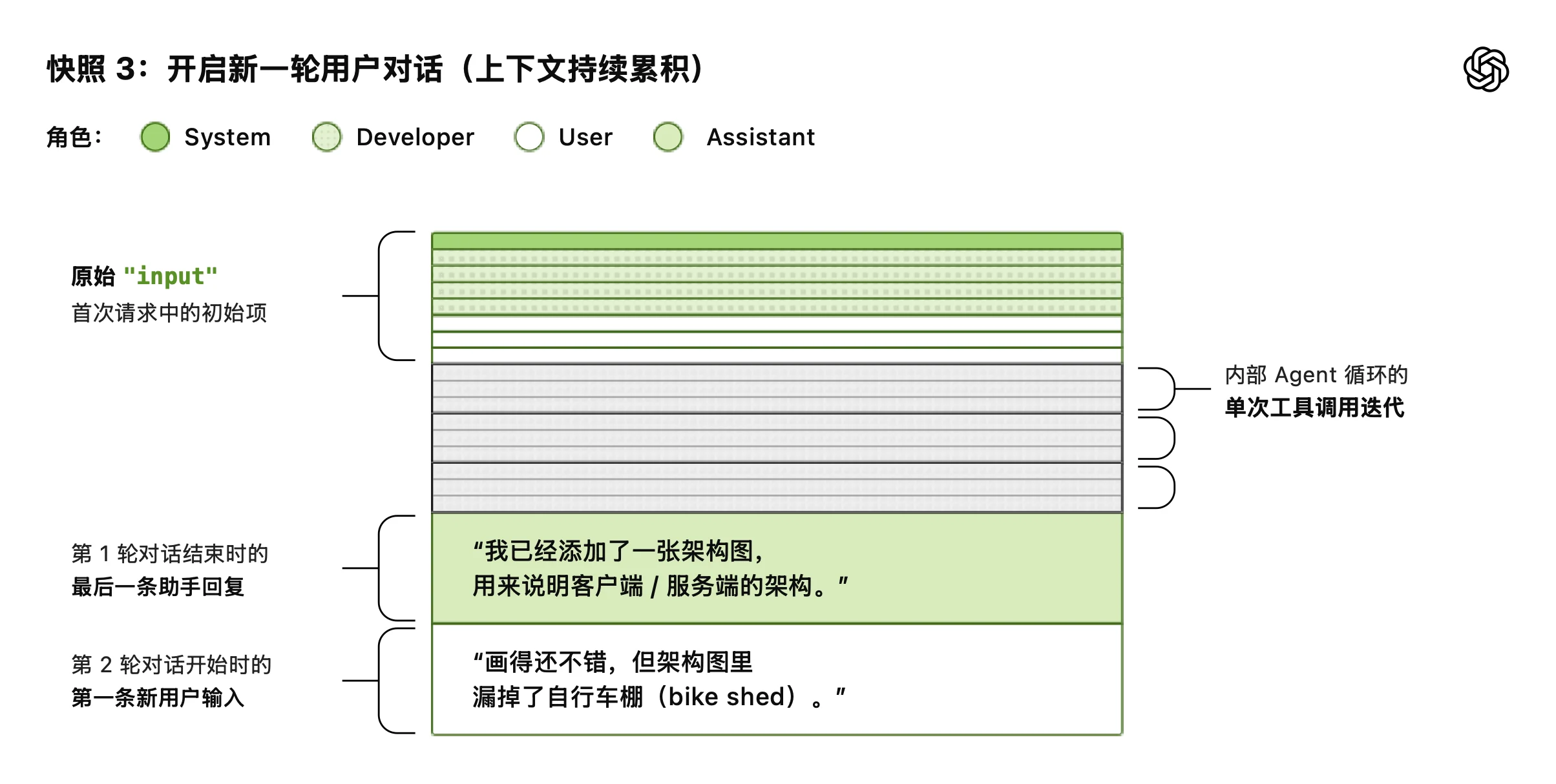This screenshot has width=1556, height=784.
Task: Select the System legend label
Action: [227, 137]
